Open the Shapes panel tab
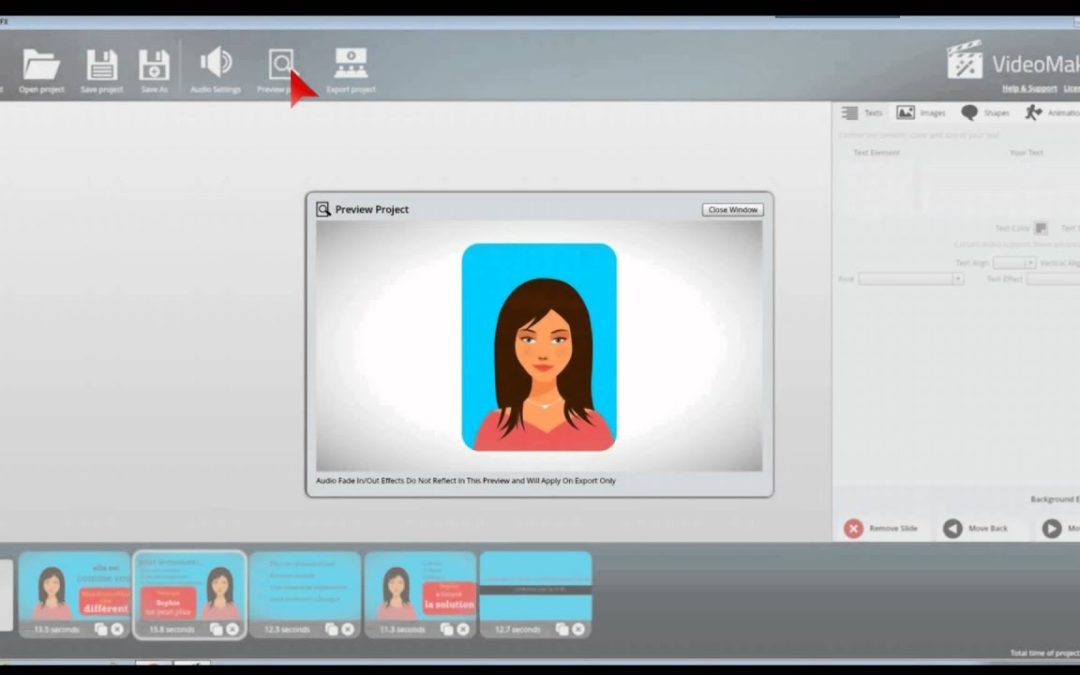This screenshot has height=675, width=1080. 986,112
